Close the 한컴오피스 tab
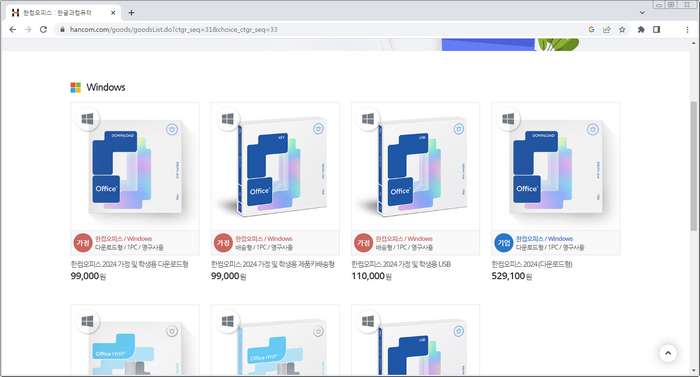The image size is (700, 377). click(113, 13)
